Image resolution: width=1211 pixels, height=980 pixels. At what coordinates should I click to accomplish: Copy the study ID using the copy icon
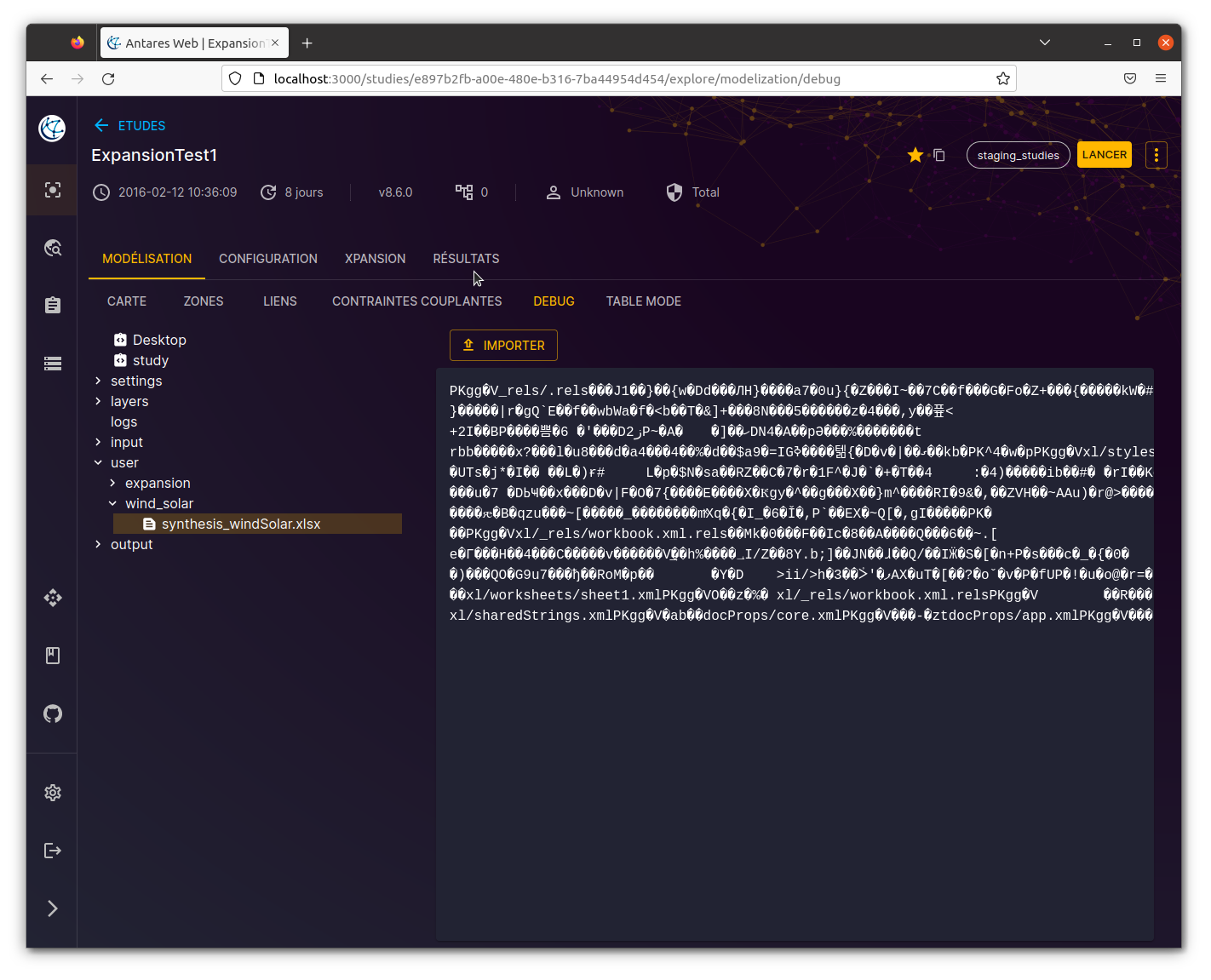[938, 155]
